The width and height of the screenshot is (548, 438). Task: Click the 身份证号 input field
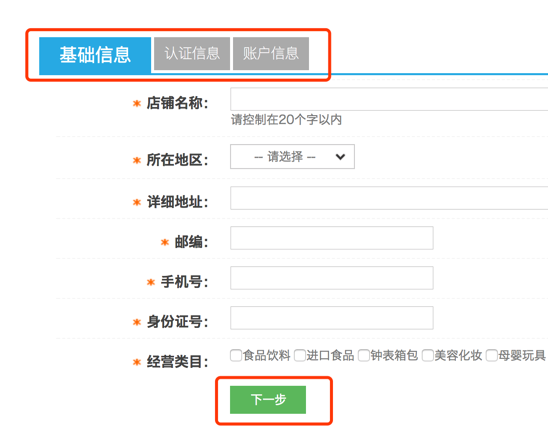332,318
